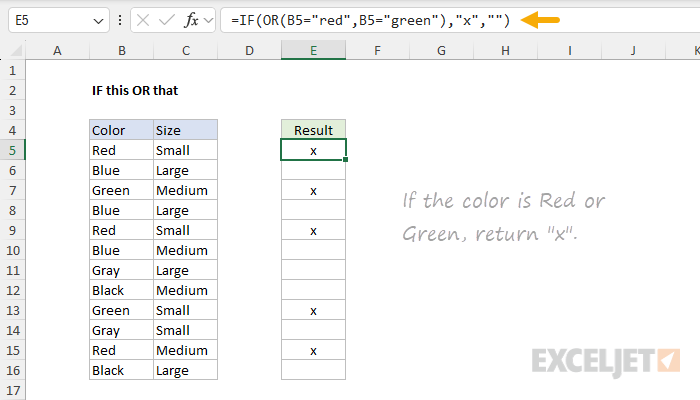Open the Name Box dropdown arrow

[x=98, y=21]
